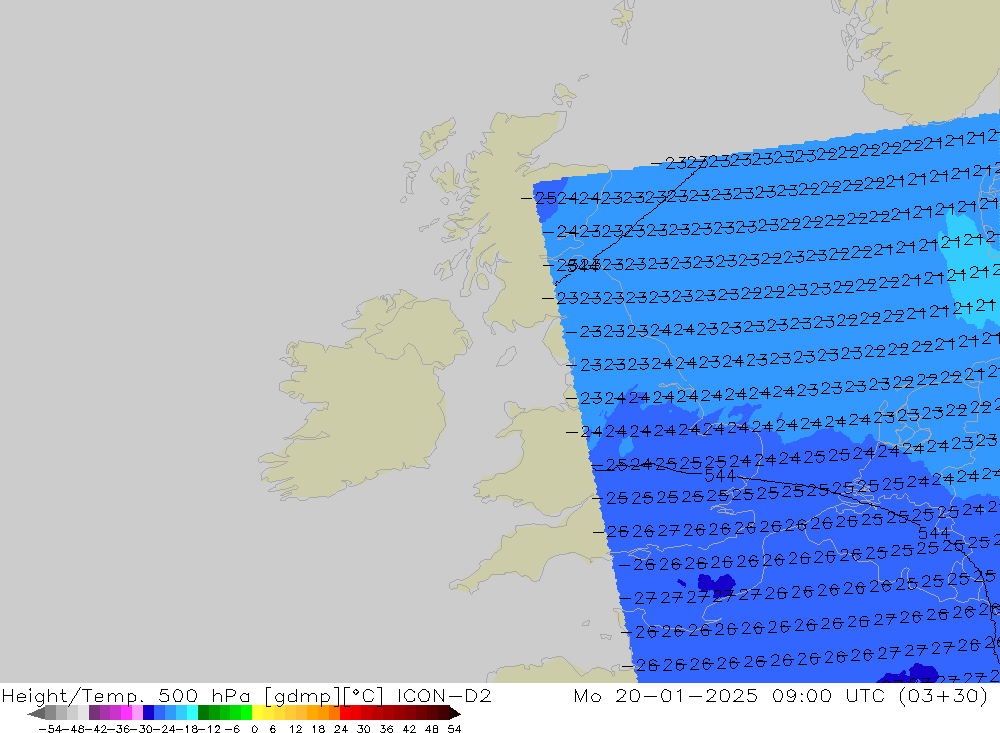Screen dimensions: 1000x733
Task: Click the '54' label on the color scale
Action: pos(454,729)
